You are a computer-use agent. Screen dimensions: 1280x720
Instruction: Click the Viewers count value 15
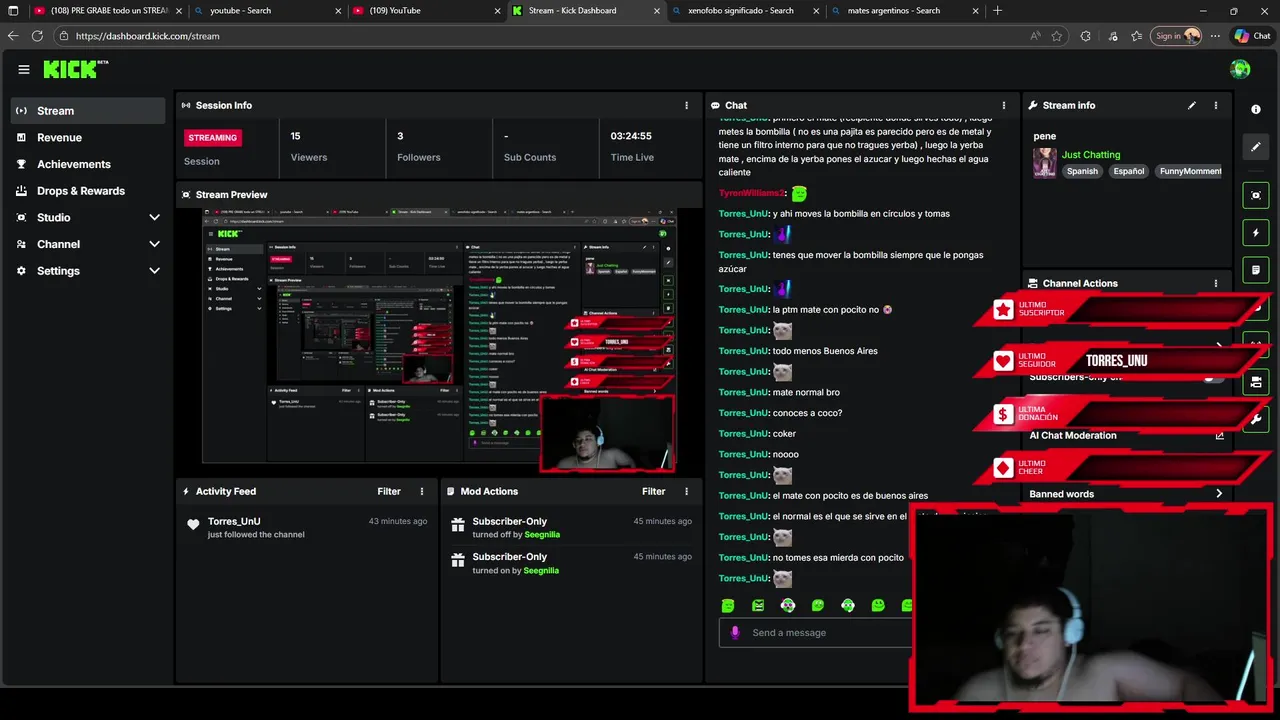click(x=295, y=136)
